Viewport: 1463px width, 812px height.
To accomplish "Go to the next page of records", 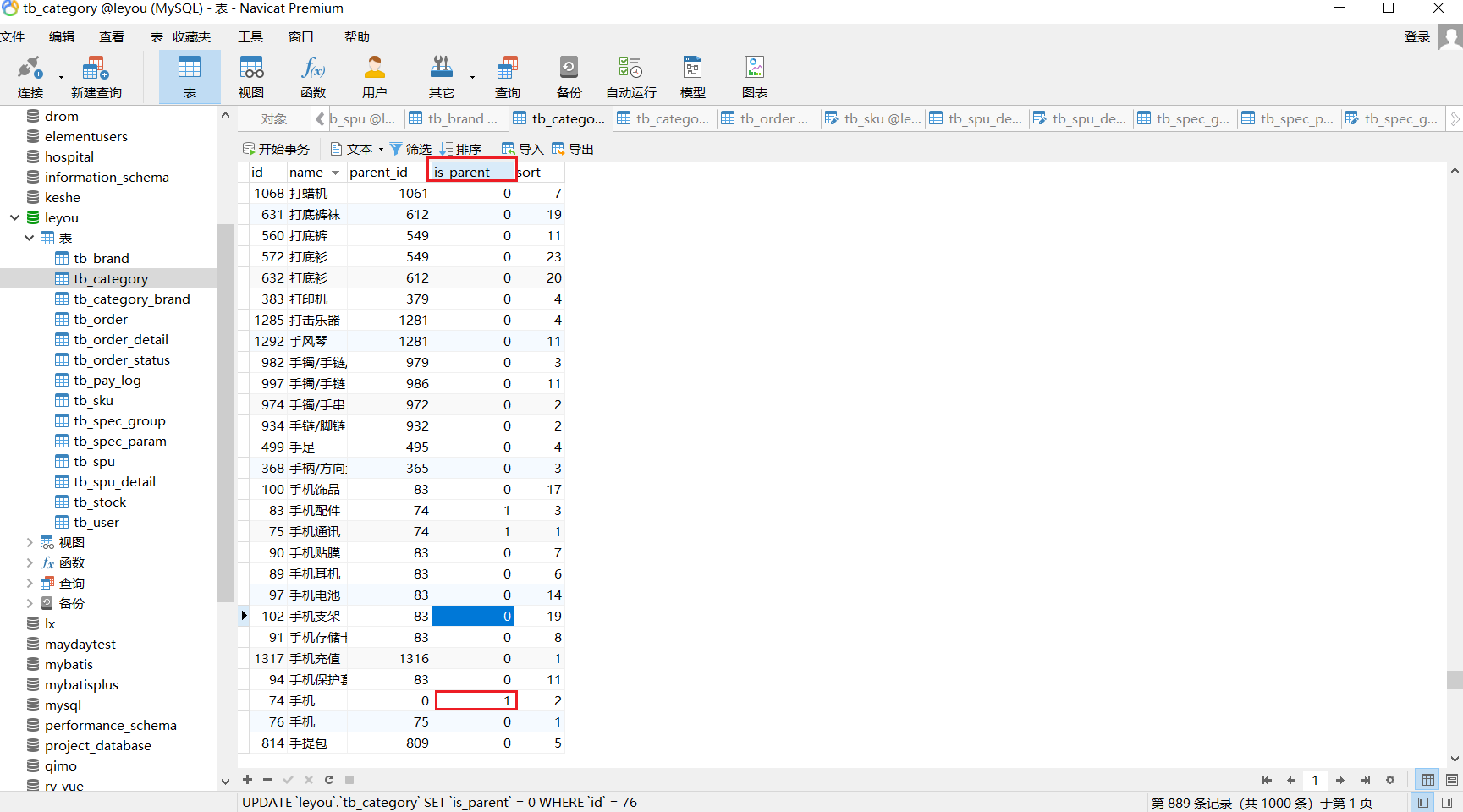I will (x=1340, y=780).
